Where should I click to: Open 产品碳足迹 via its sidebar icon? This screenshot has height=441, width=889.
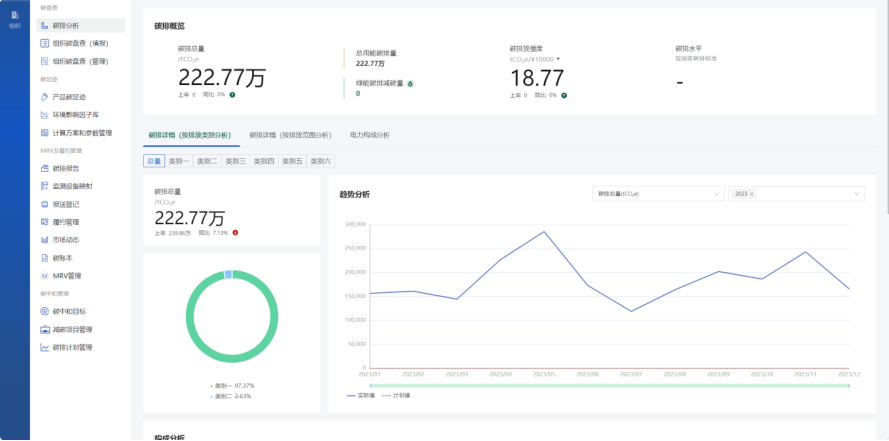44,97
